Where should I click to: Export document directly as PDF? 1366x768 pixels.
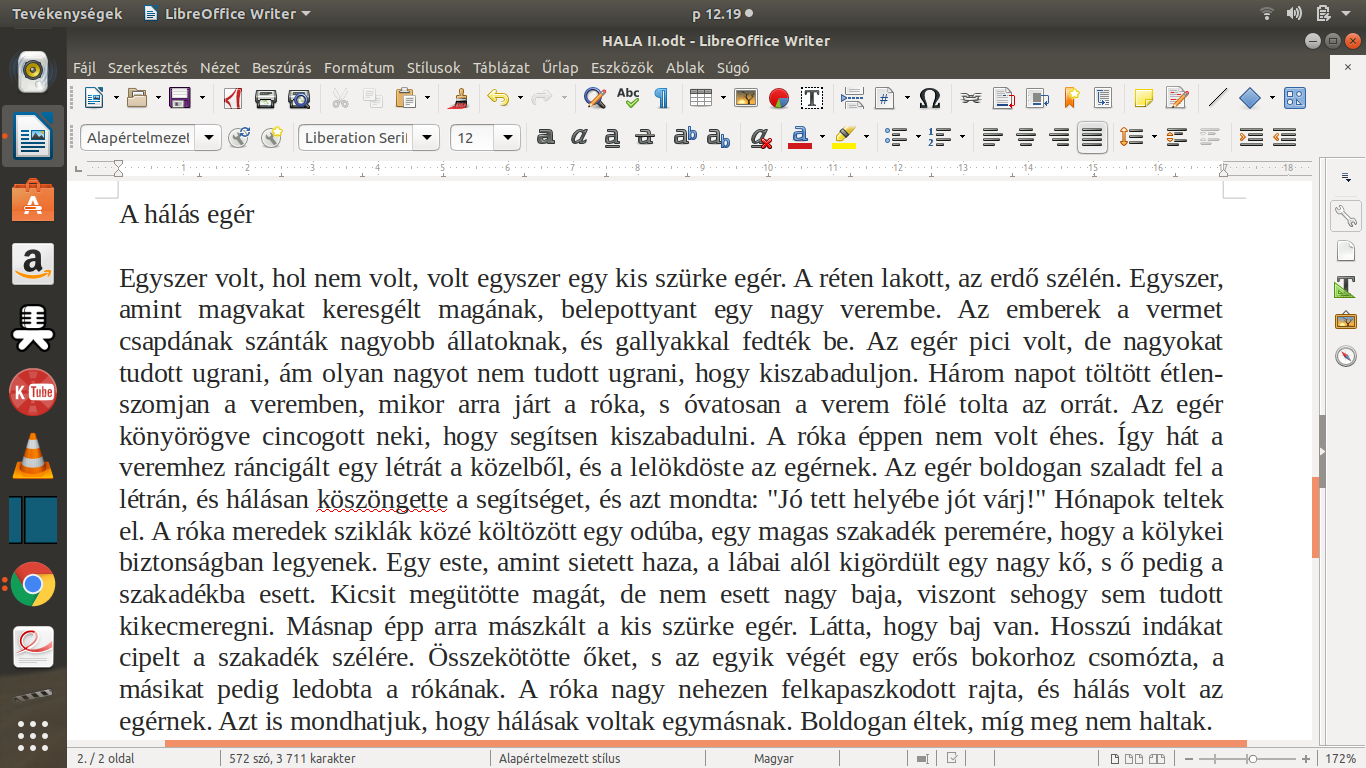[x=233, y=98]
